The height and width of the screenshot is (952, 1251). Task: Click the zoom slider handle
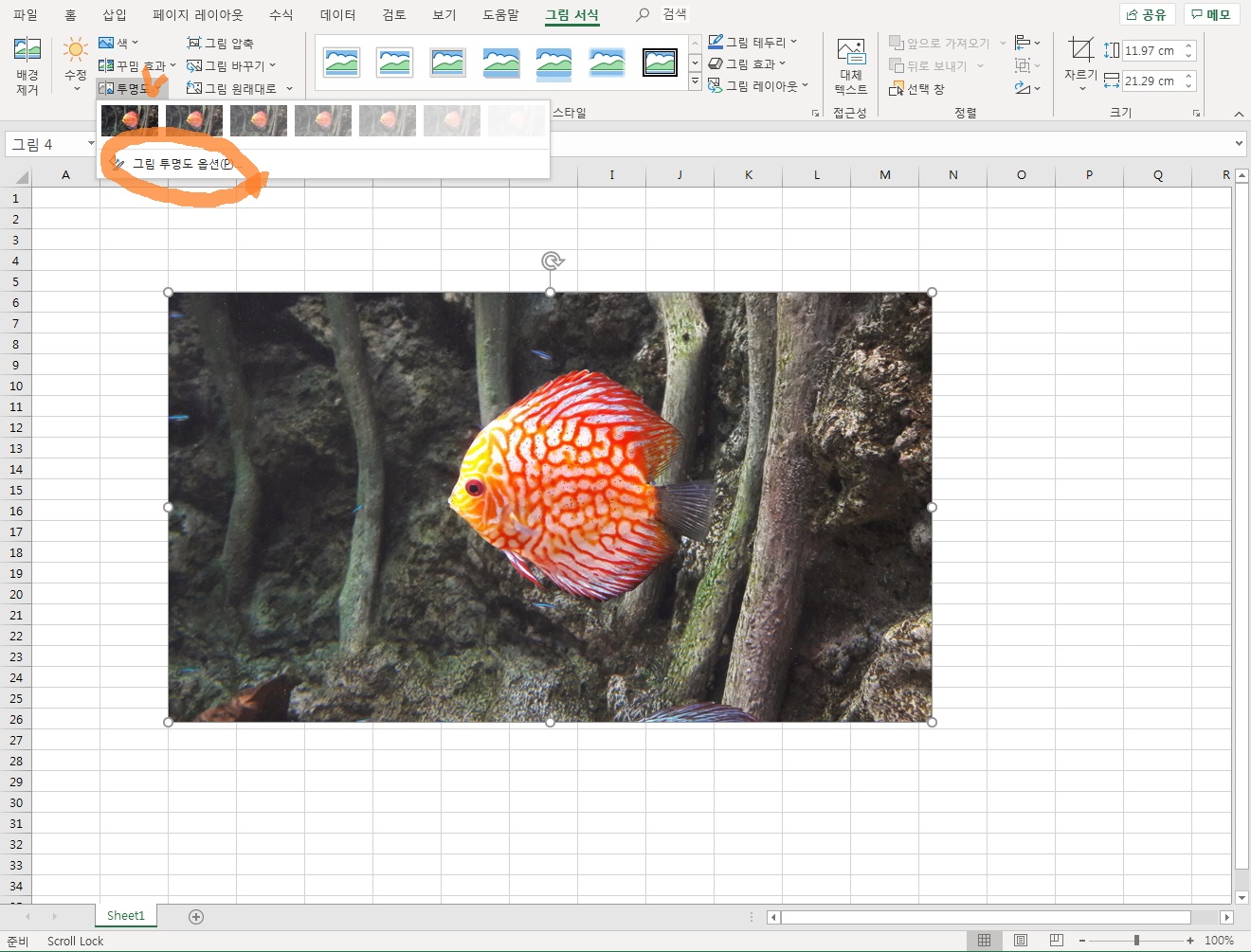1136,941
